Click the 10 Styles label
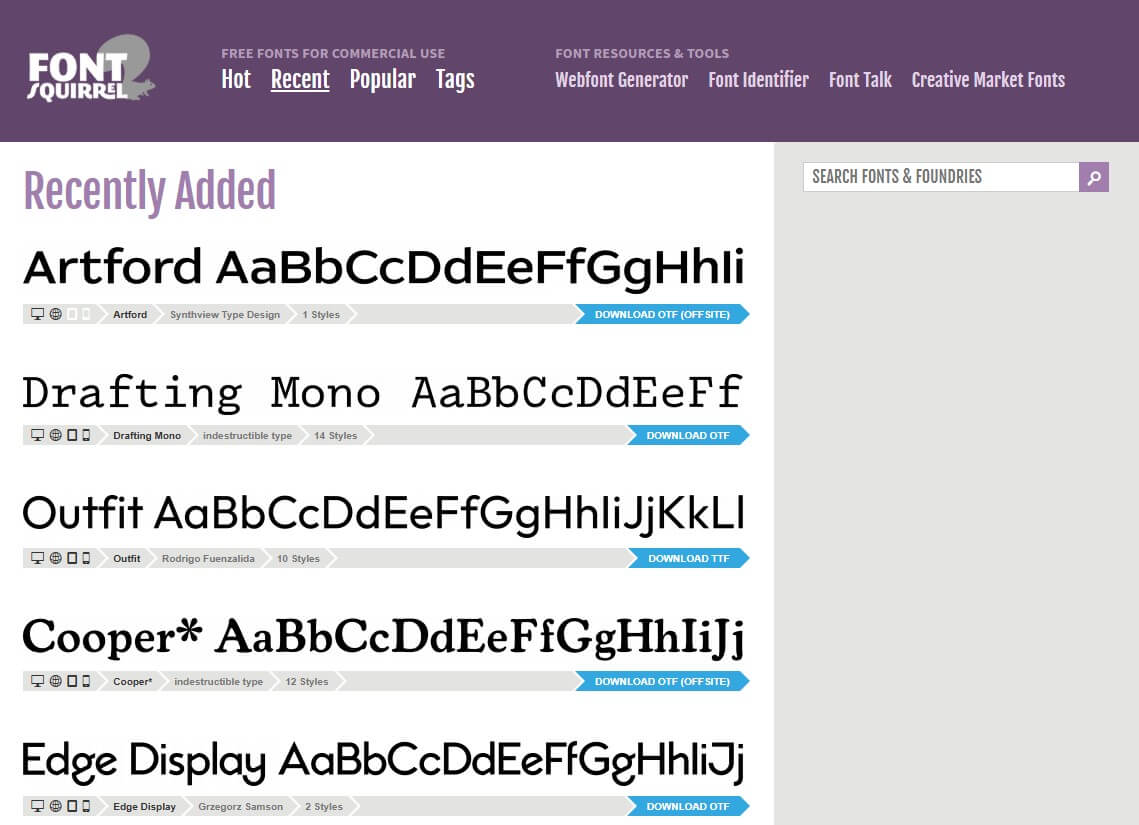This screenshot has height=825, width=1139. (298, 558)
